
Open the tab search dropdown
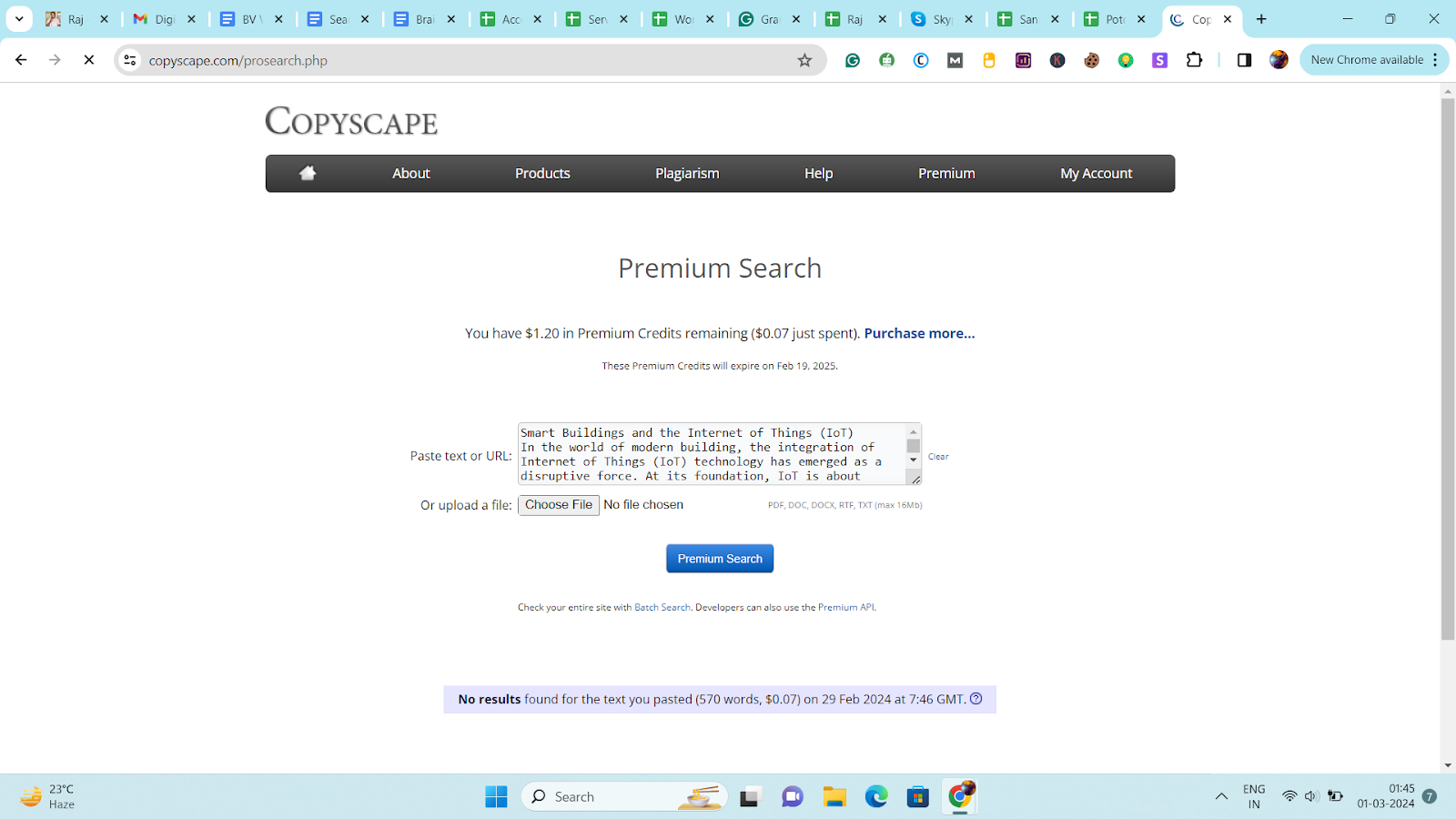[18, 18]
